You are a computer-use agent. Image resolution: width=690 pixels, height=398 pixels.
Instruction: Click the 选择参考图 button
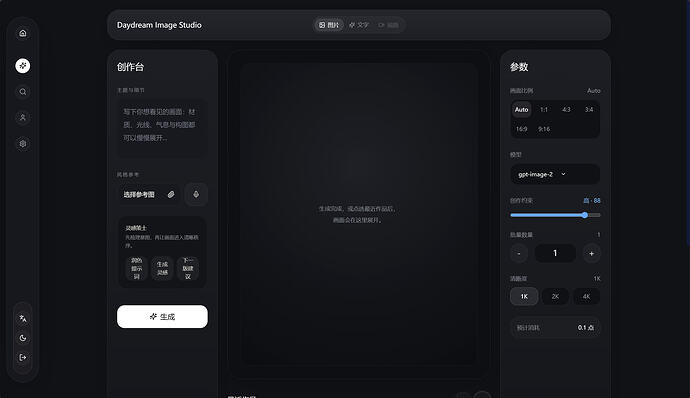click(x=149, y=194)
